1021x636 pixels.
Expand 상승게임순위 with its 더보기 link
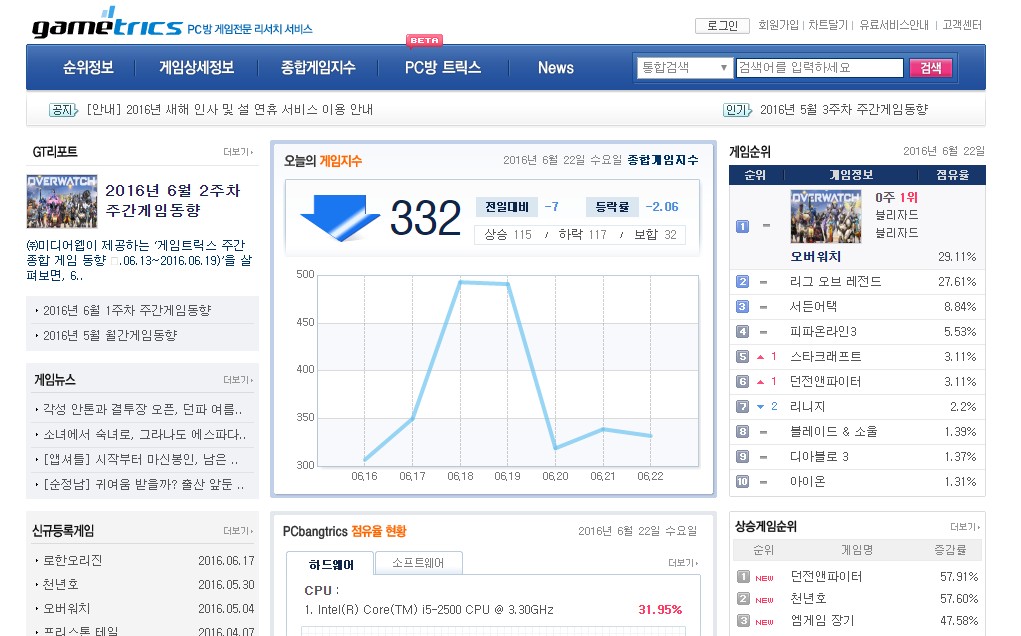point(965,527)
